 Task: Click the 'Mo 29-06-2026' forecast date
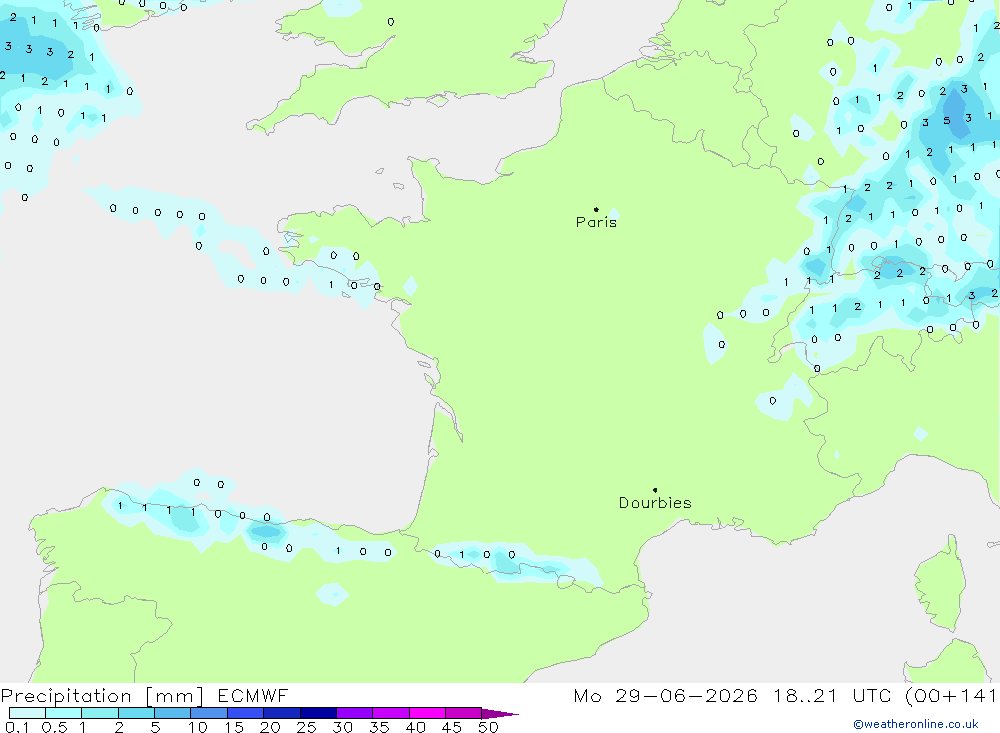pos(665,695)
